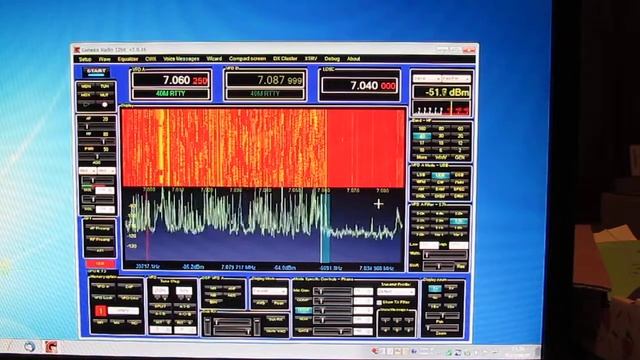The width and height of the screenshot is (640, 360).
Task: Open the Display Mode dropdown
Action: click(269, 291)
